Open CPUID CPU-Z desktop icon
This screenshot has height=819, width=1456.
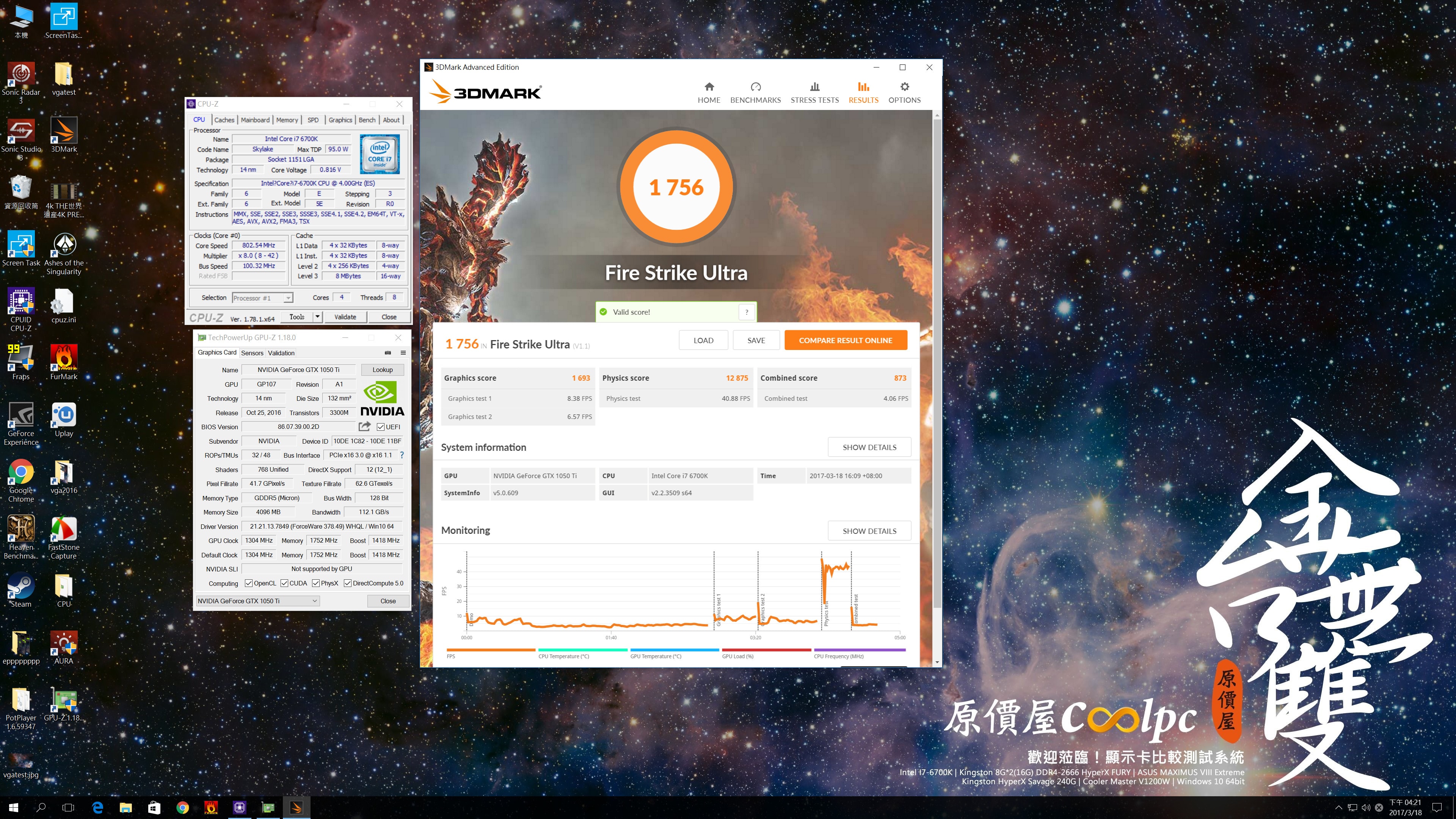(21, 309)
